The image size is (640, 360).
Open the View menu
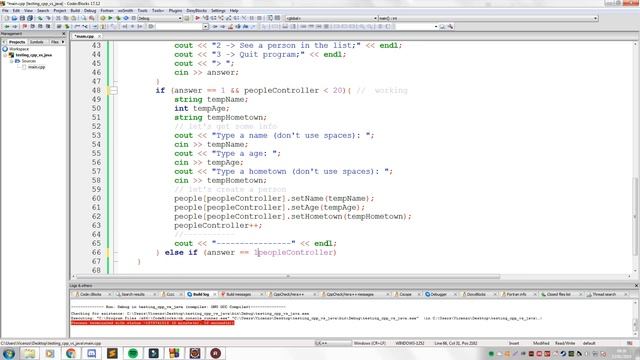tap(28, 11)
